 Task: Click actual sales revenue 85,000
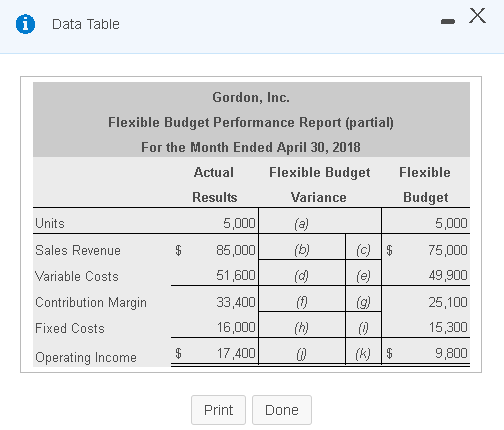[236, 250]
